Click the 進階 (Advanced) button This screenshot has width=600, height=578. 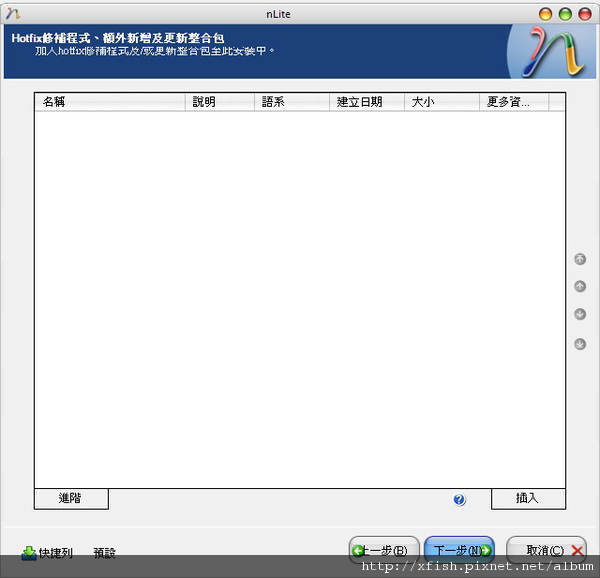click(71, 498)
